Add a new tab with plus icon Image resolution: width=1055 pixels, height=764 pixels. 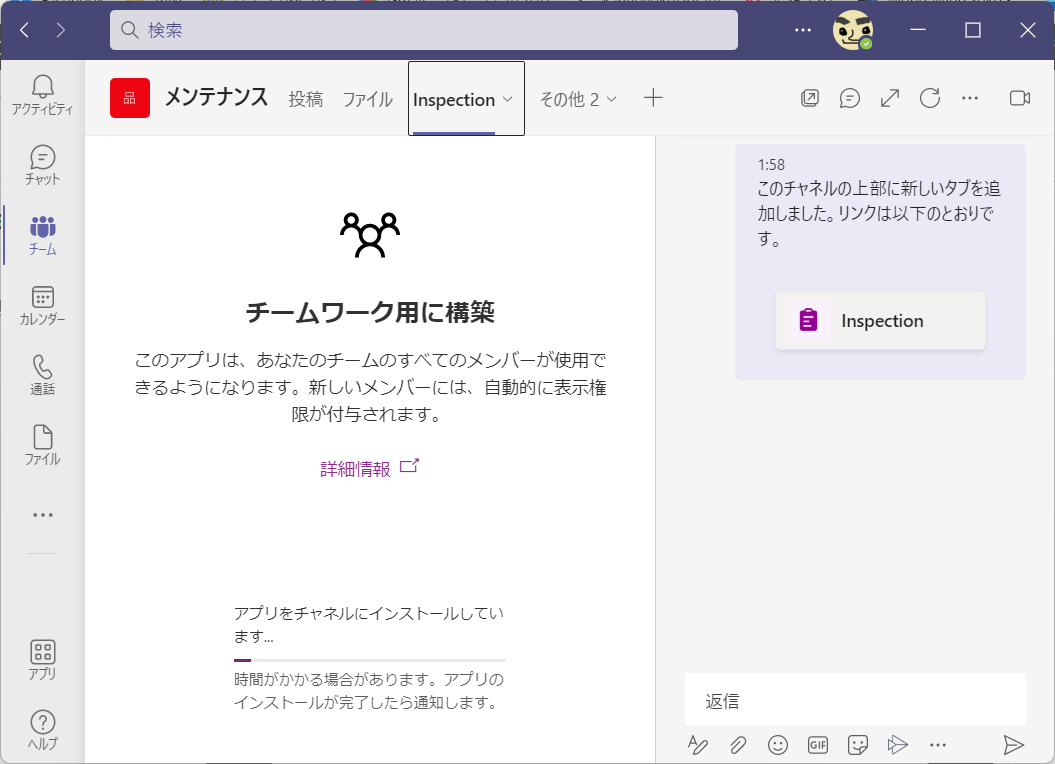653,98
